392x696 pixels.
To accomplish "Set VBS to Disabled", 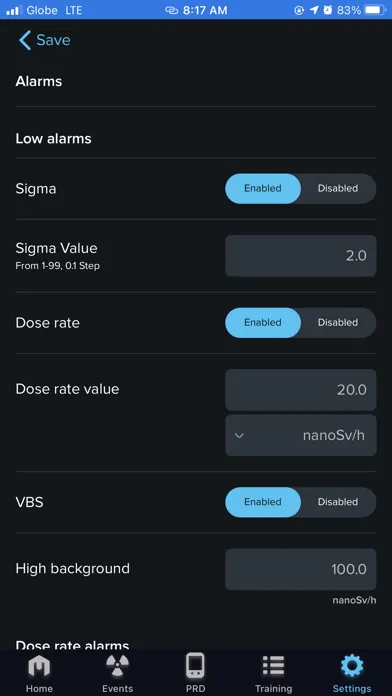I will tap(338, 502).
